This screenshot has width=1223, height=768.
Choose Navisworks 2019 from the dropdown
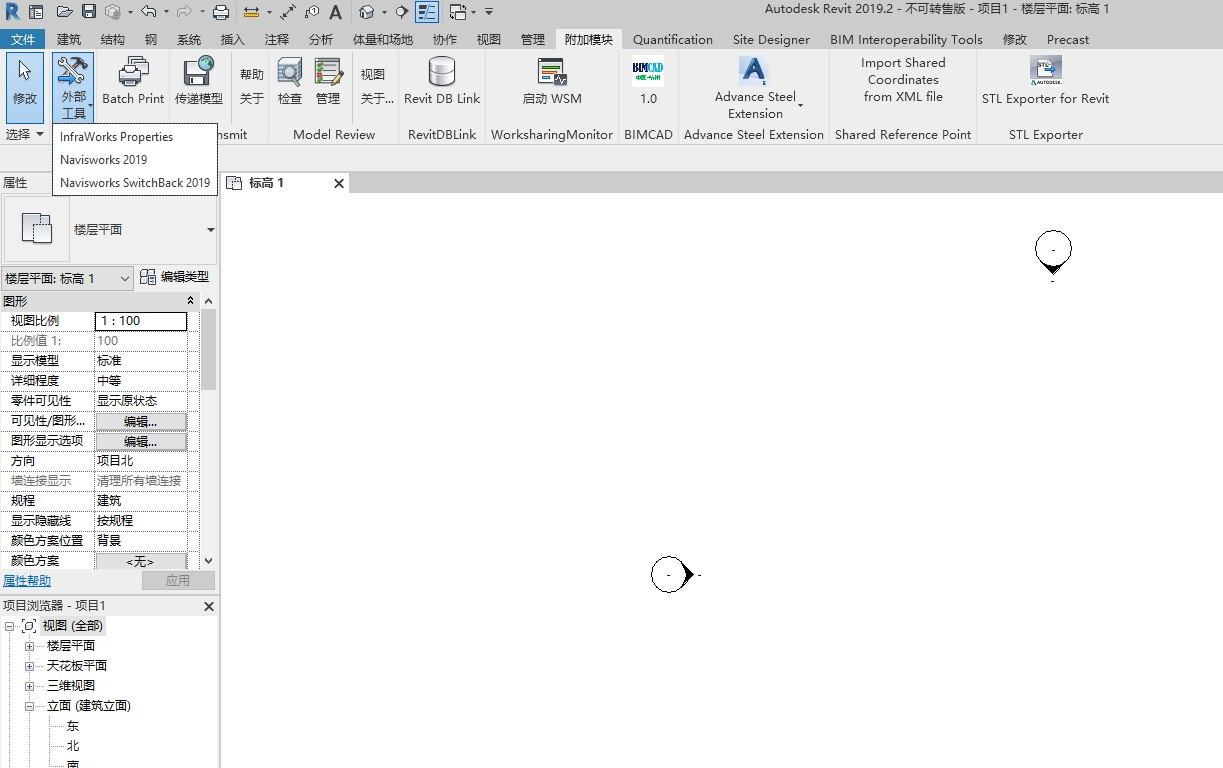[x=134, y=160]
